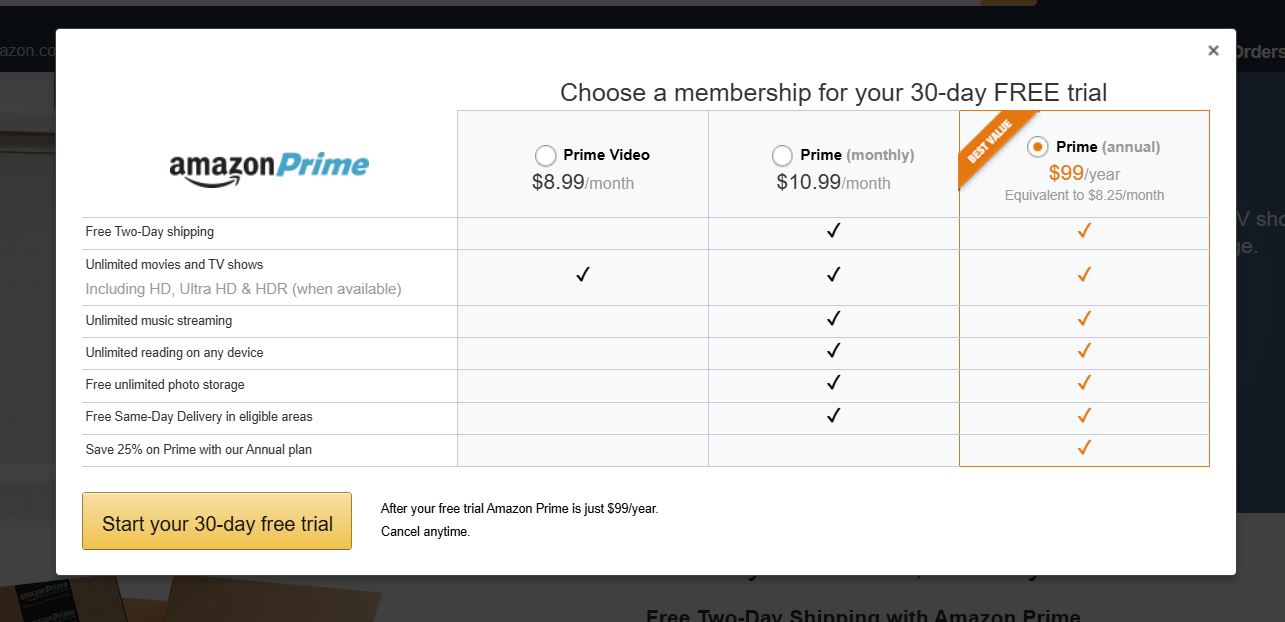Viewport: 1285px width, 622px height.
Task: Click the Free unlimited photo storage checkmark under Prime monthly
Action: [832, 384]
